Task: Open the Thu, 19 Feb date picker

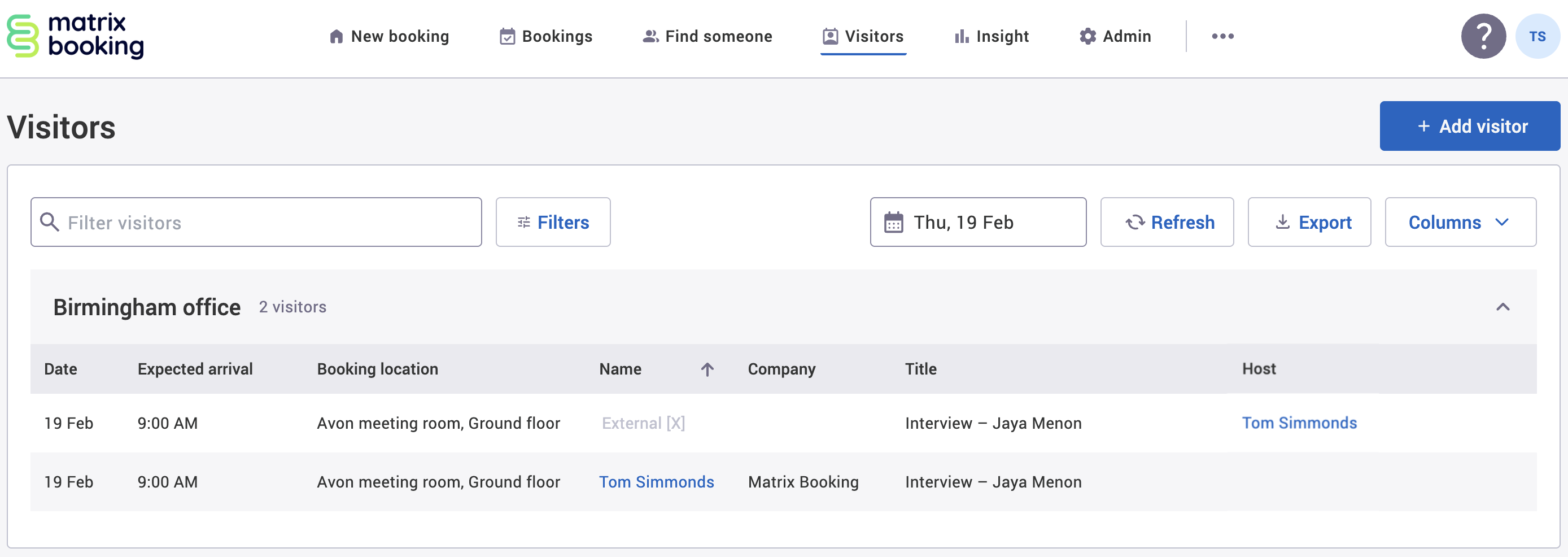Action: (x=977, y=223)
